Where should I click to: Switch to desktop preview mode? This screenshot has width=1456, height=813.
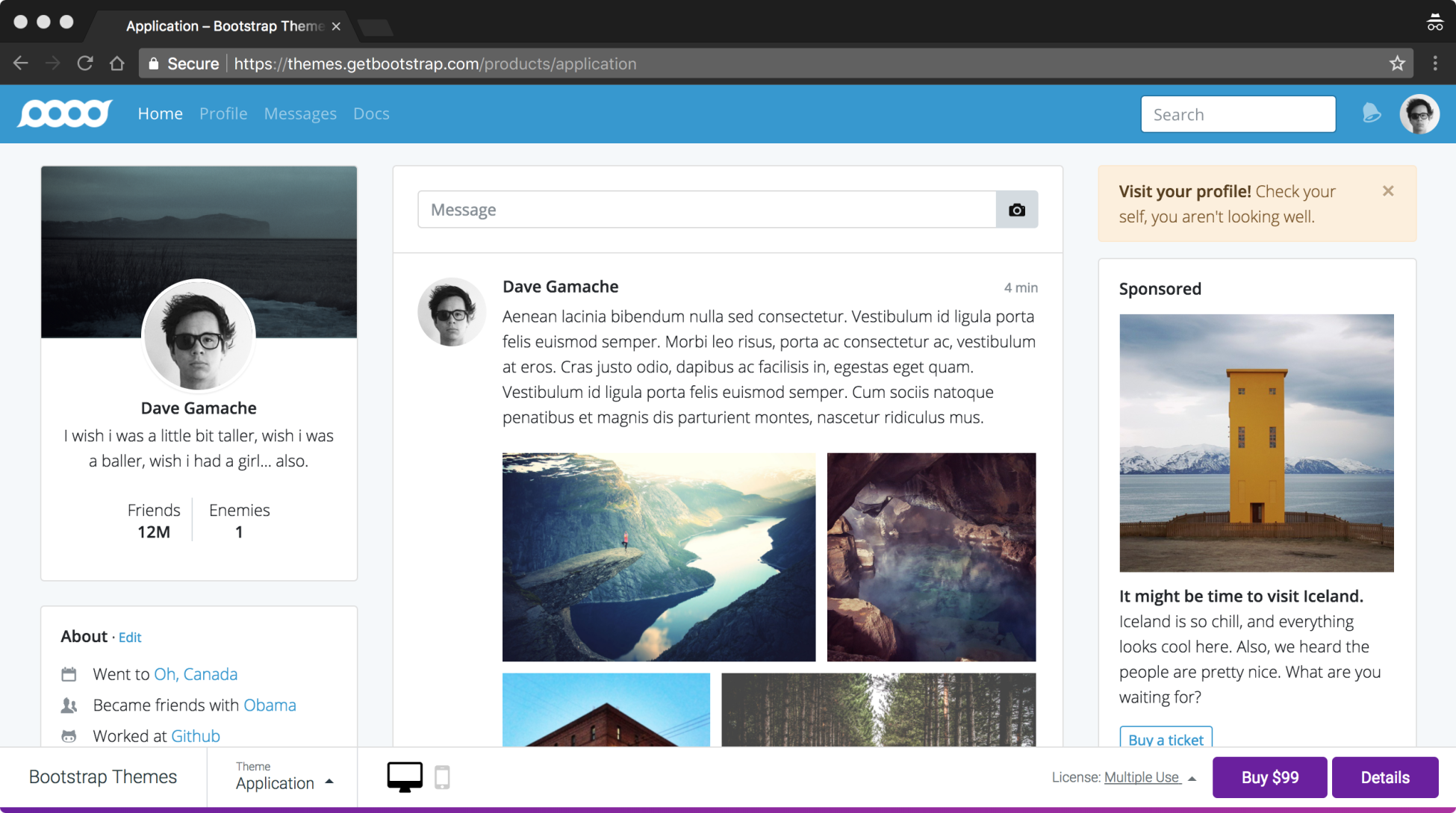click(x=404, y=777)
